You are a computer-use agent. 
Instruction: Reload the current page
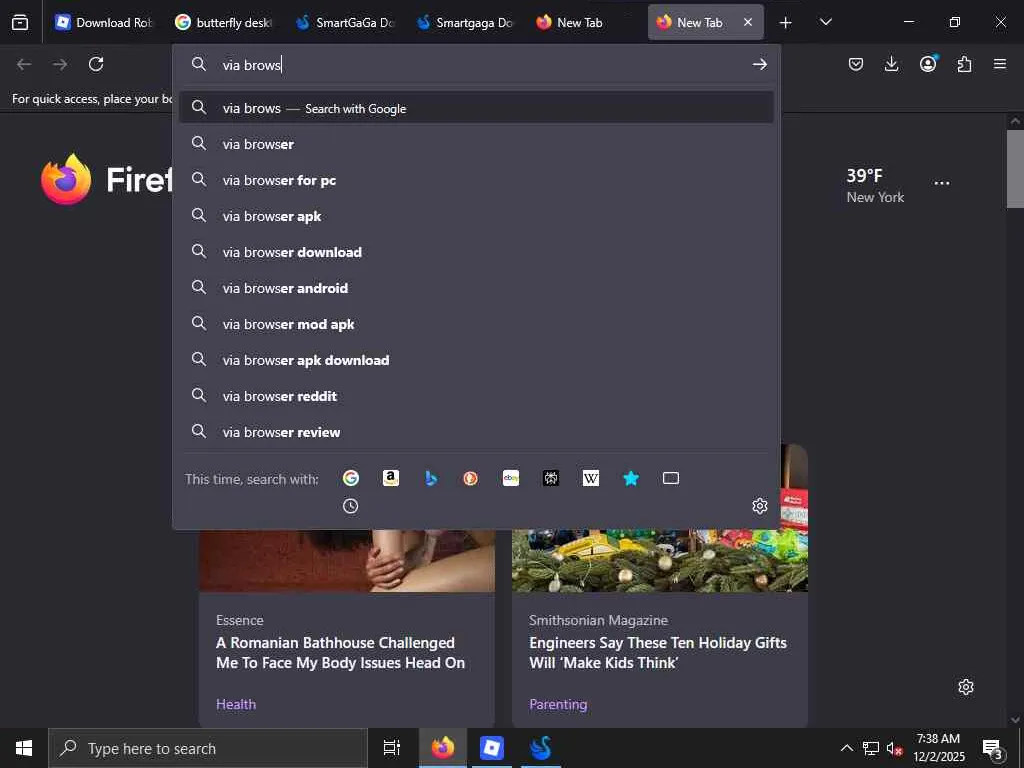96,64
